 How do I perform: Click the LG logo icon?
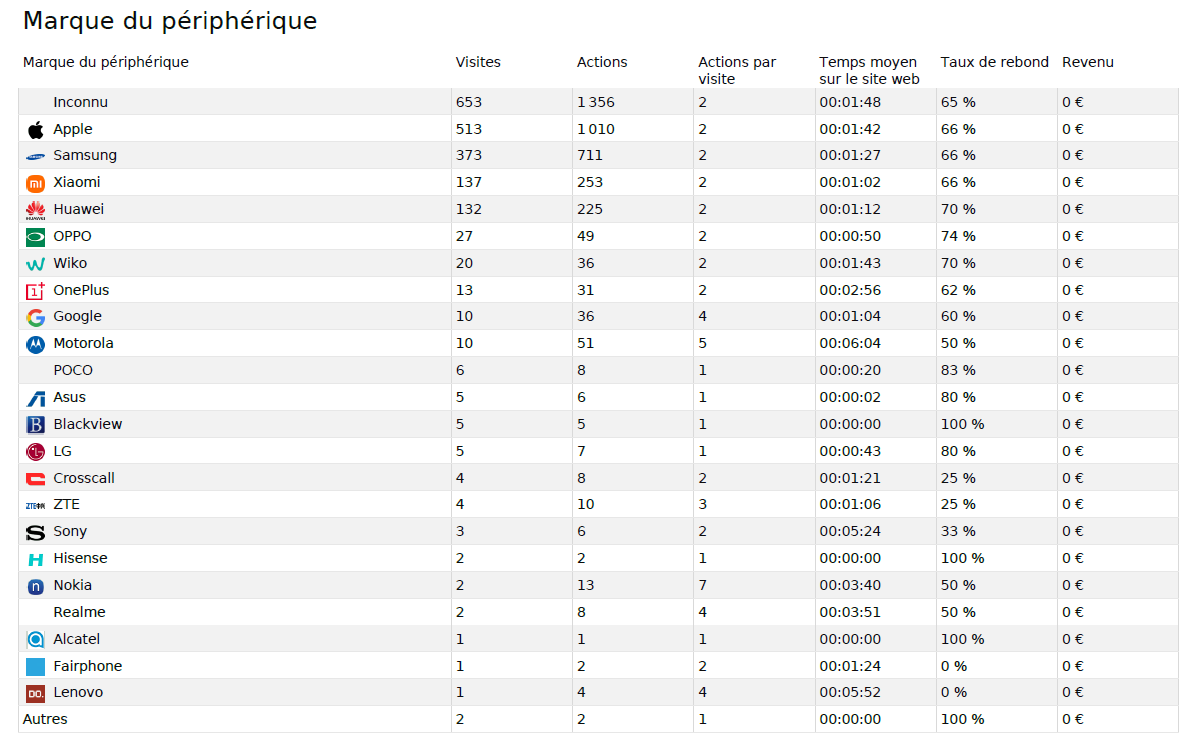tap(36, 452)
